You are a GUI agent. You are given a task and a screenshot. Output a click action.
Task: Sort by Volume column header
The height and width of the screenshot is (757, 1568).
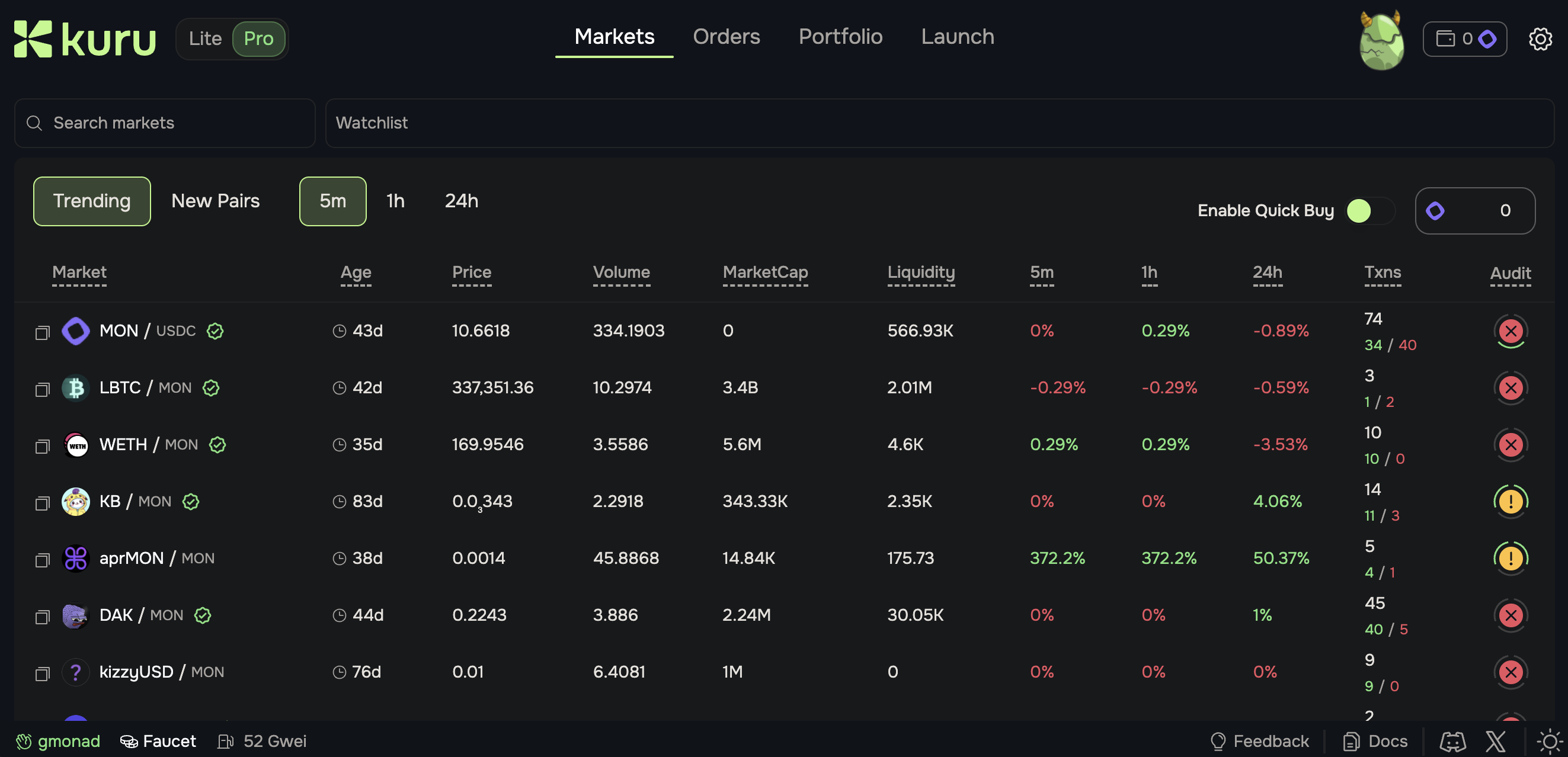tap(621, 272)
